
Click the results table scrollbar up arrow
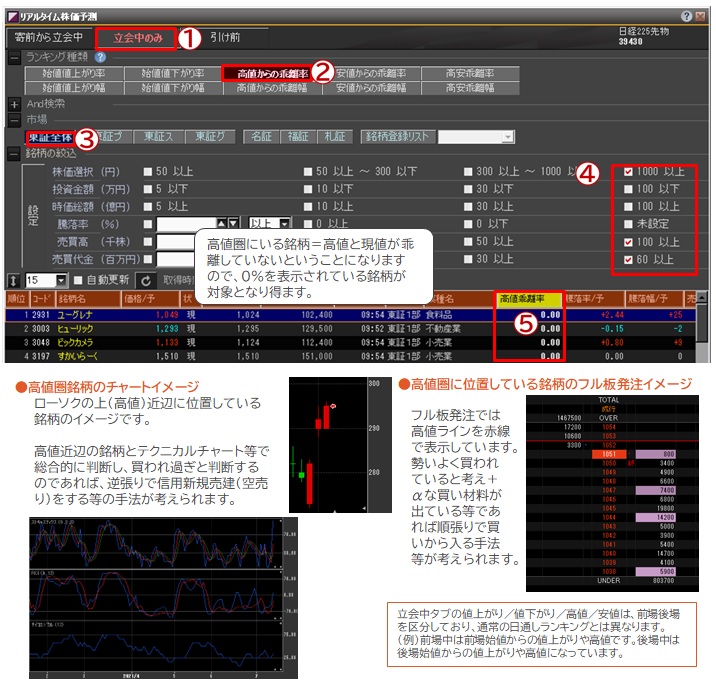click(x=702, y=298)
